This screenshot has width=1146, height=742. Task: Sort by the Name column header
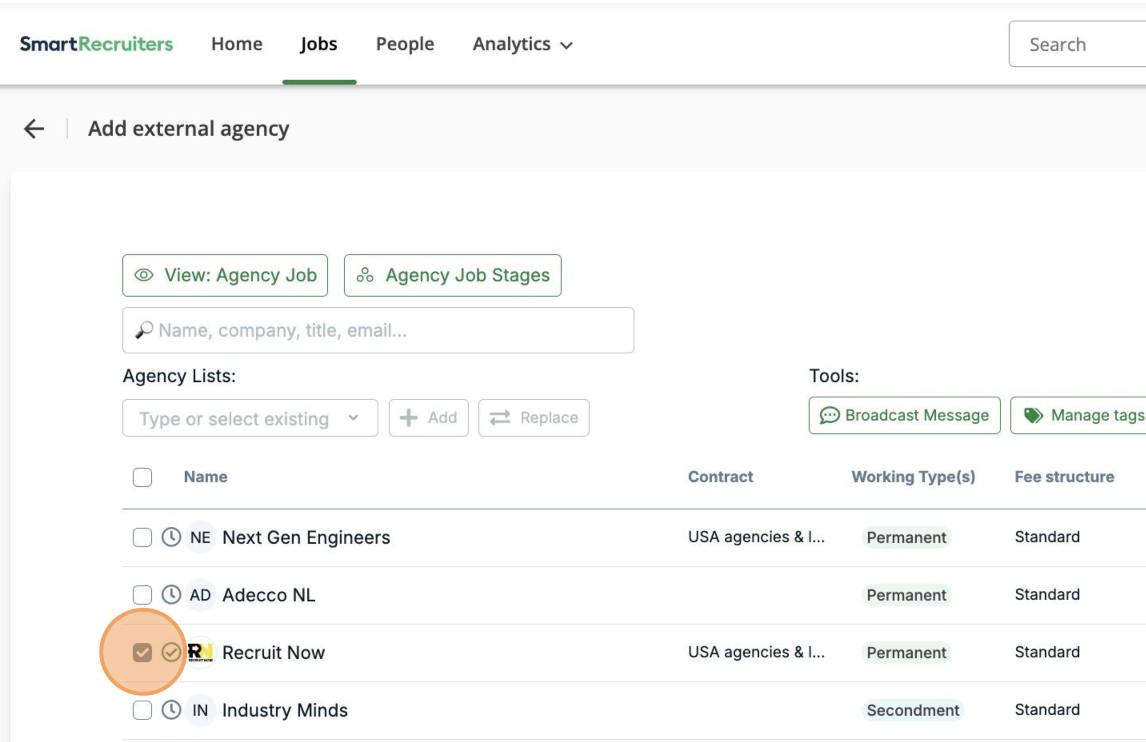[x=205, y=477]
